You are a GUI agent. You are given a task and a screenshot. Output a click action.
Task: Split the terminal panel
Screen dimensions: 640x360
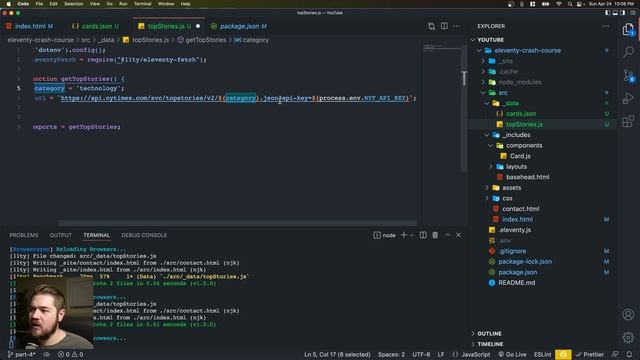pos(423,235)
